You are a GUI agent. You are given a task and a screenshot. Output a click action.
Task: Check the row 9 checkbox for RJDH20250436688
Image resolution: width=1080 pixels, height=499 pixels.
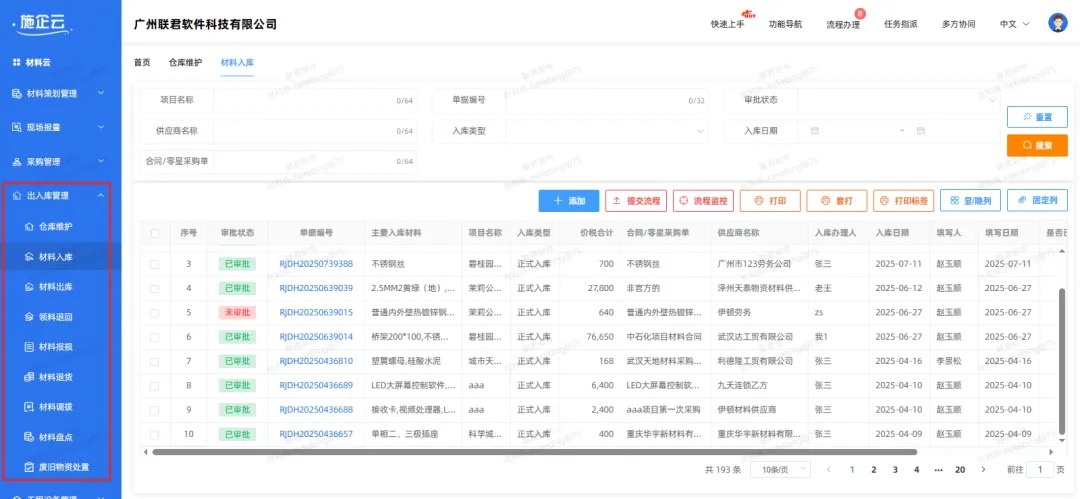point(155,409)
